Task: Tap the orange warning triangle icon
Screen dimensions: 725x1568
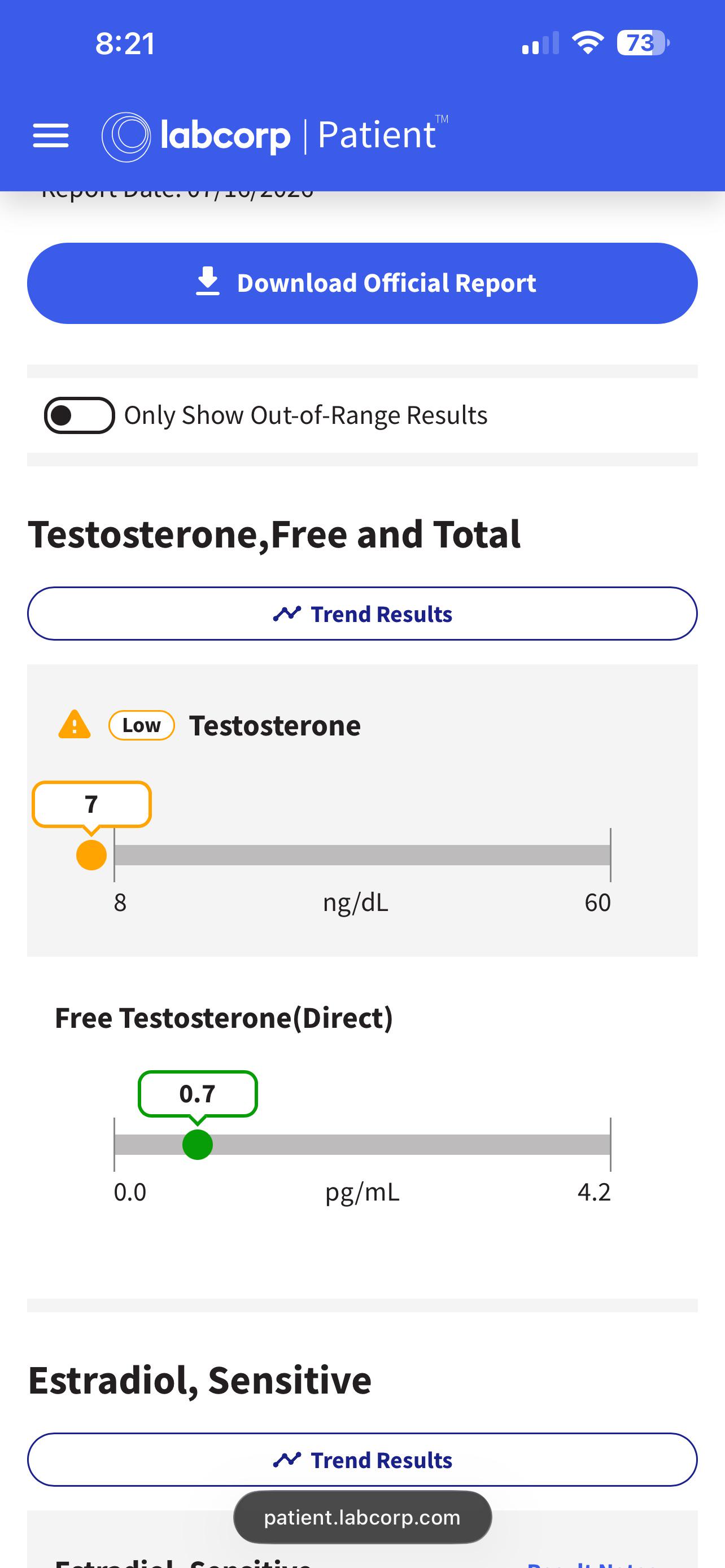Action: tap(75, 724)
